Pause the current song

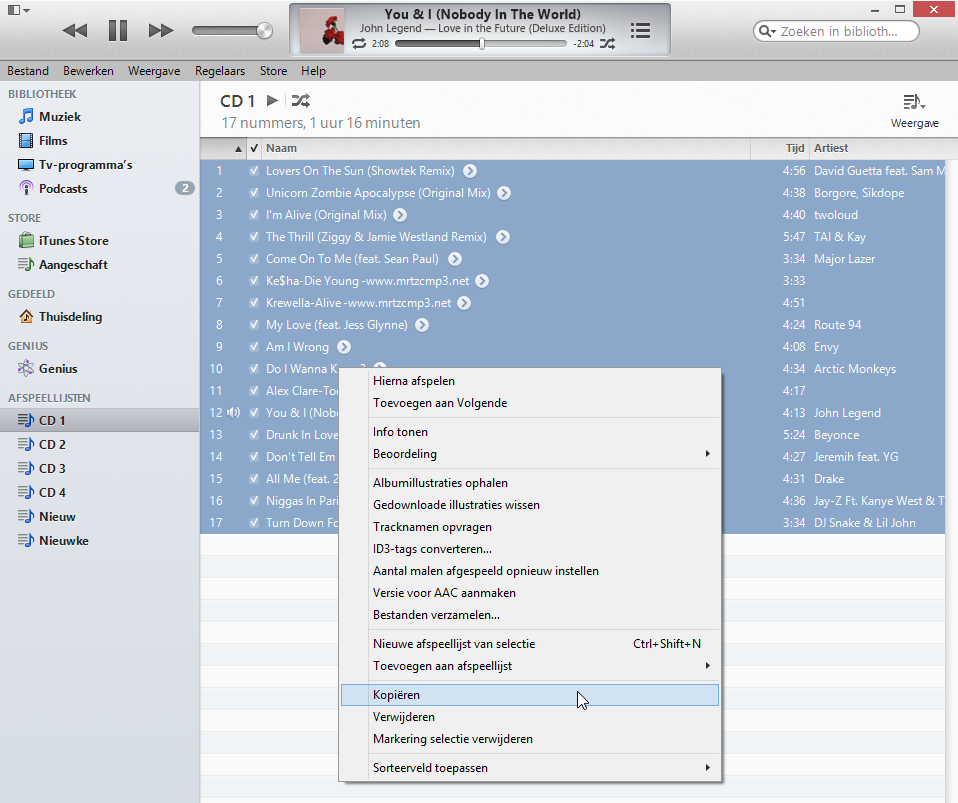(x=117, y=31)
